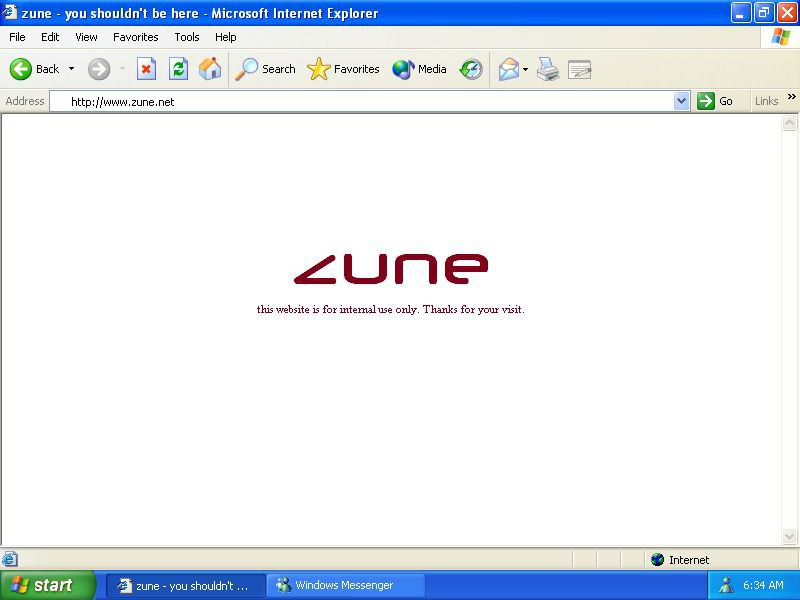
Task: Print the page with the printer icon
Action: click(x=548, y=69)
